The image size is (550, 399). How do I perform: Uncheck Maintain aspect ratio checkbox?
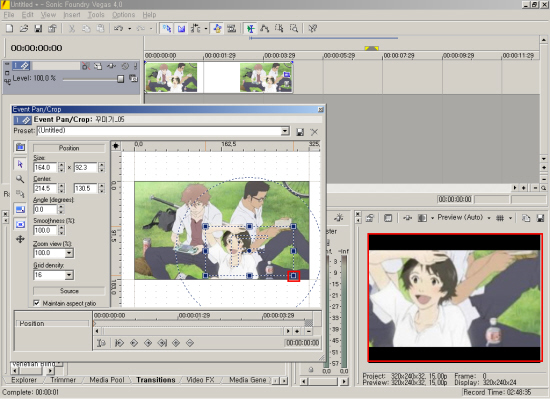36,303
